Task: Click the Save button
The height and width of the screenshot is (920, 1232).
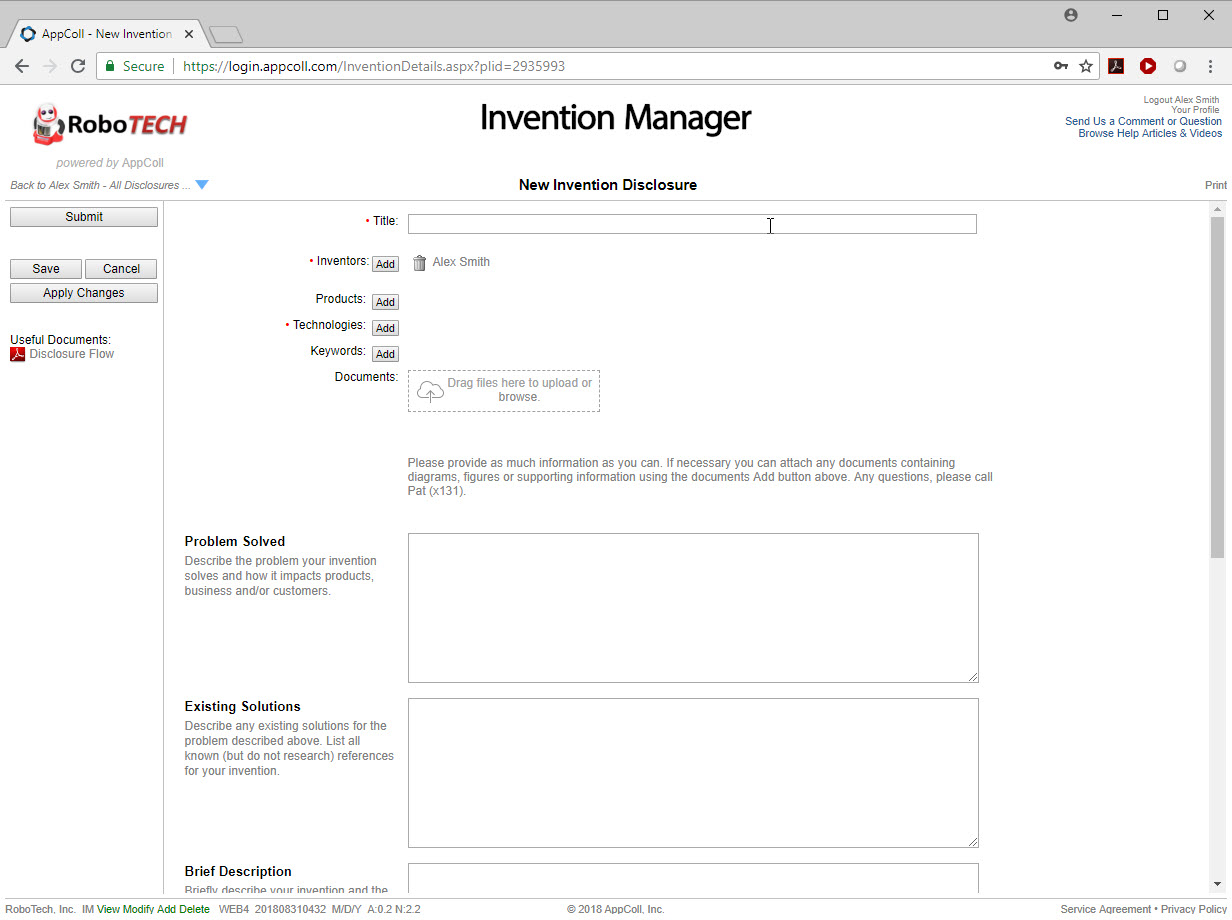Action: pyautogui.click(x=46, y=269)
